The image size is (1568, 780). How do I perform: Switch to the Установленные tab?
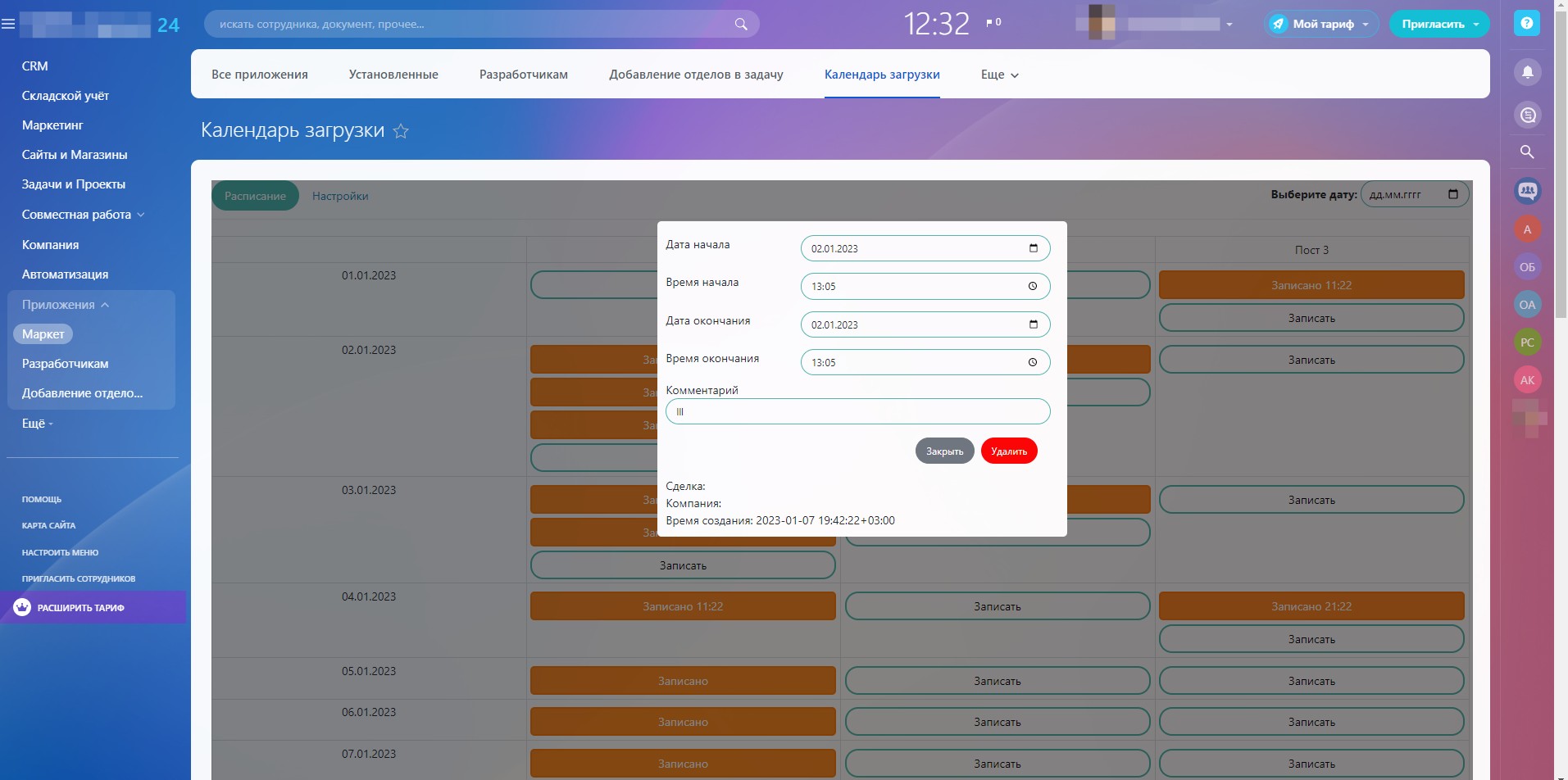pos(393,75)
